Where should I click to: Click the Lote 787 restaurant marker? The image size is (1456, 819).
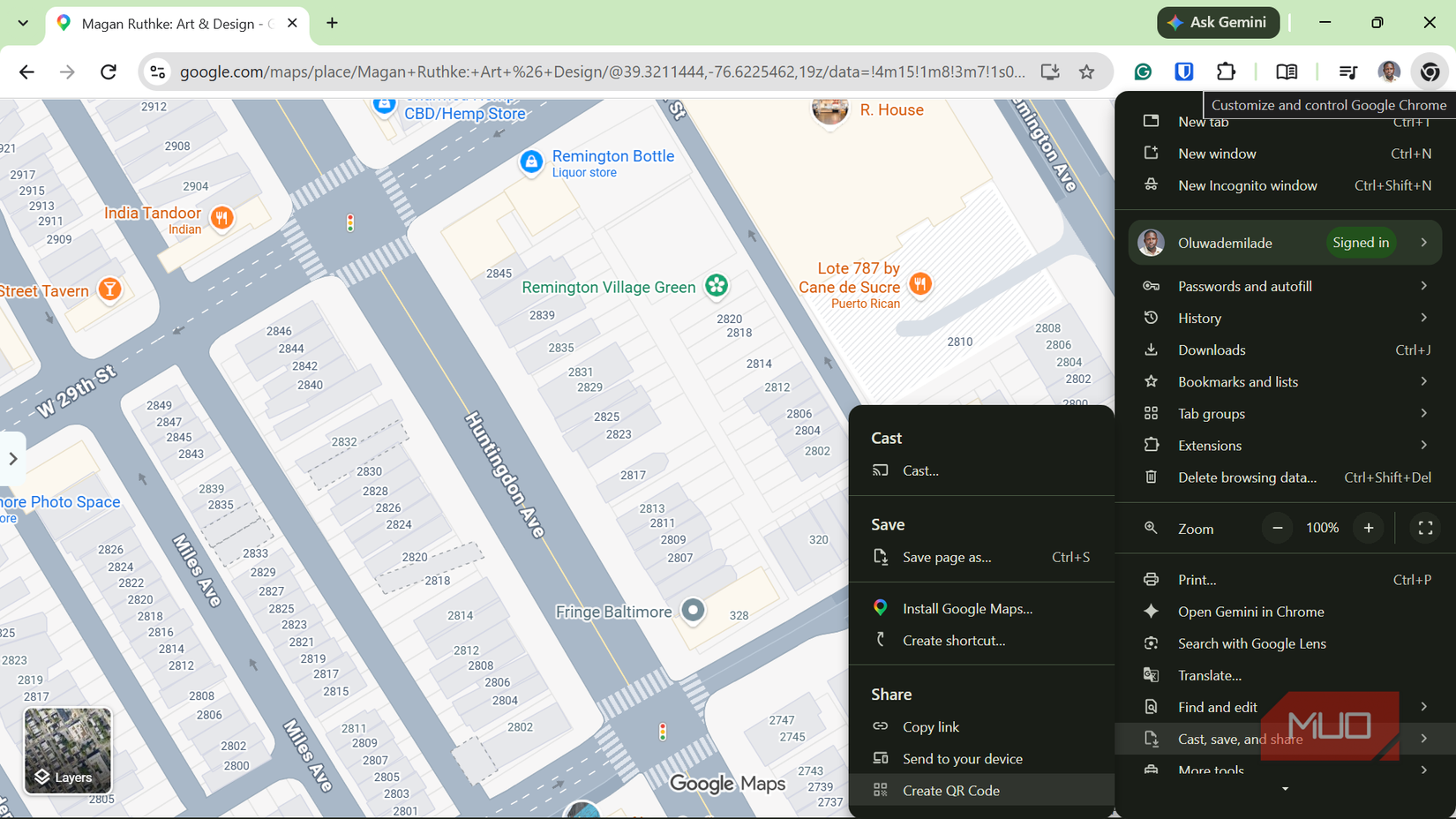[x=920, y=284]
